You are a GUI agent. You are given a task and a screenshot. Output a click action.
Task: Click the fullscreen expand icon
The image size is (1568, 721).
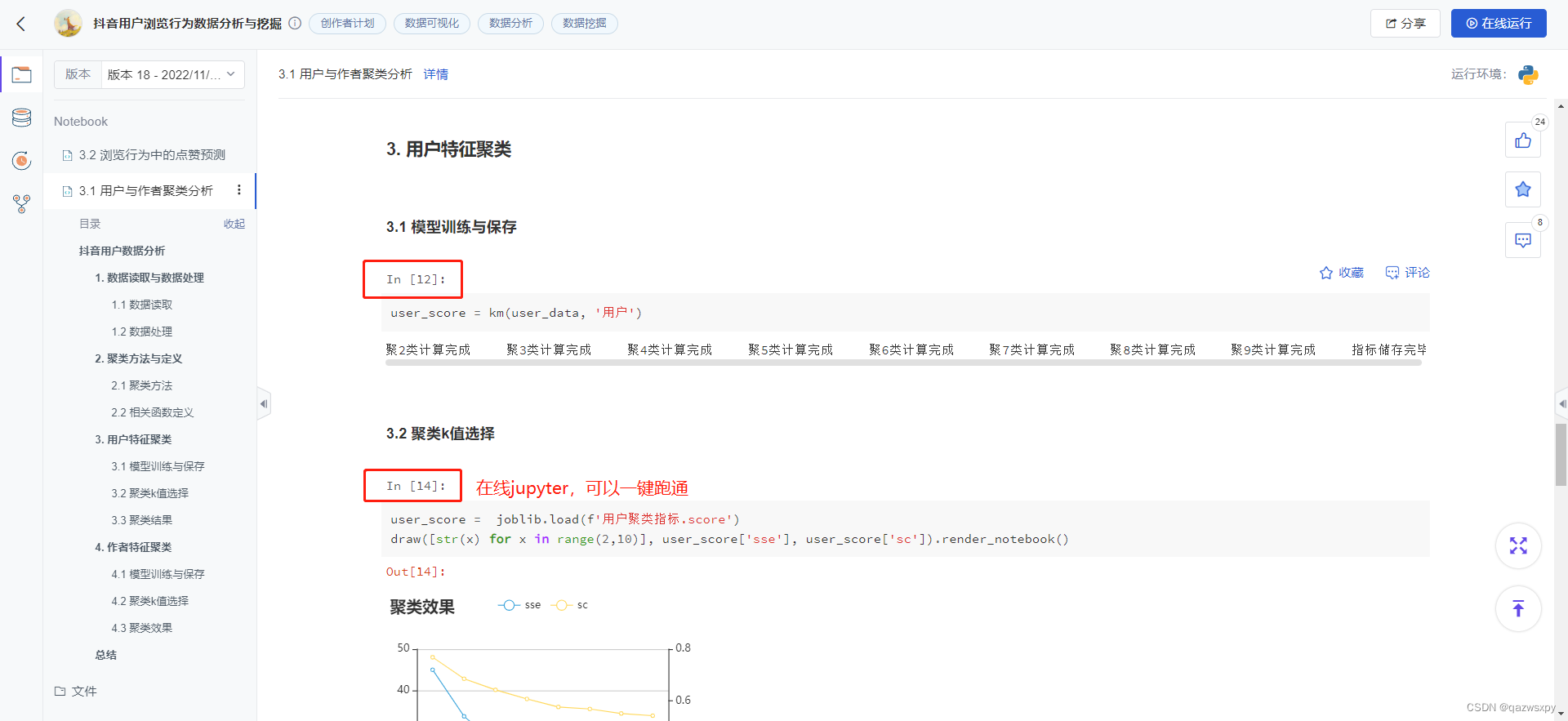(x=1517, y=545)
